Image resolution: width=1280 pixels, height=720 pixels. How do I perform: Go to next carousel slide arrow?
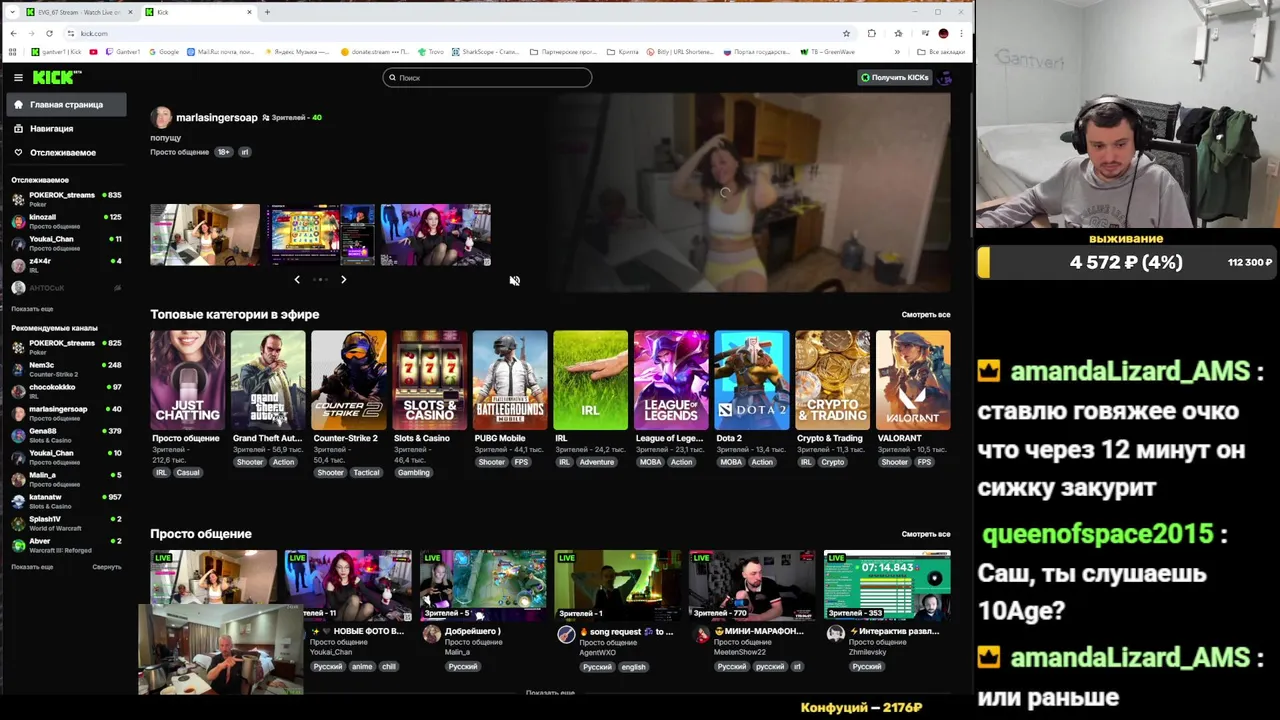[x=343, y=280]
